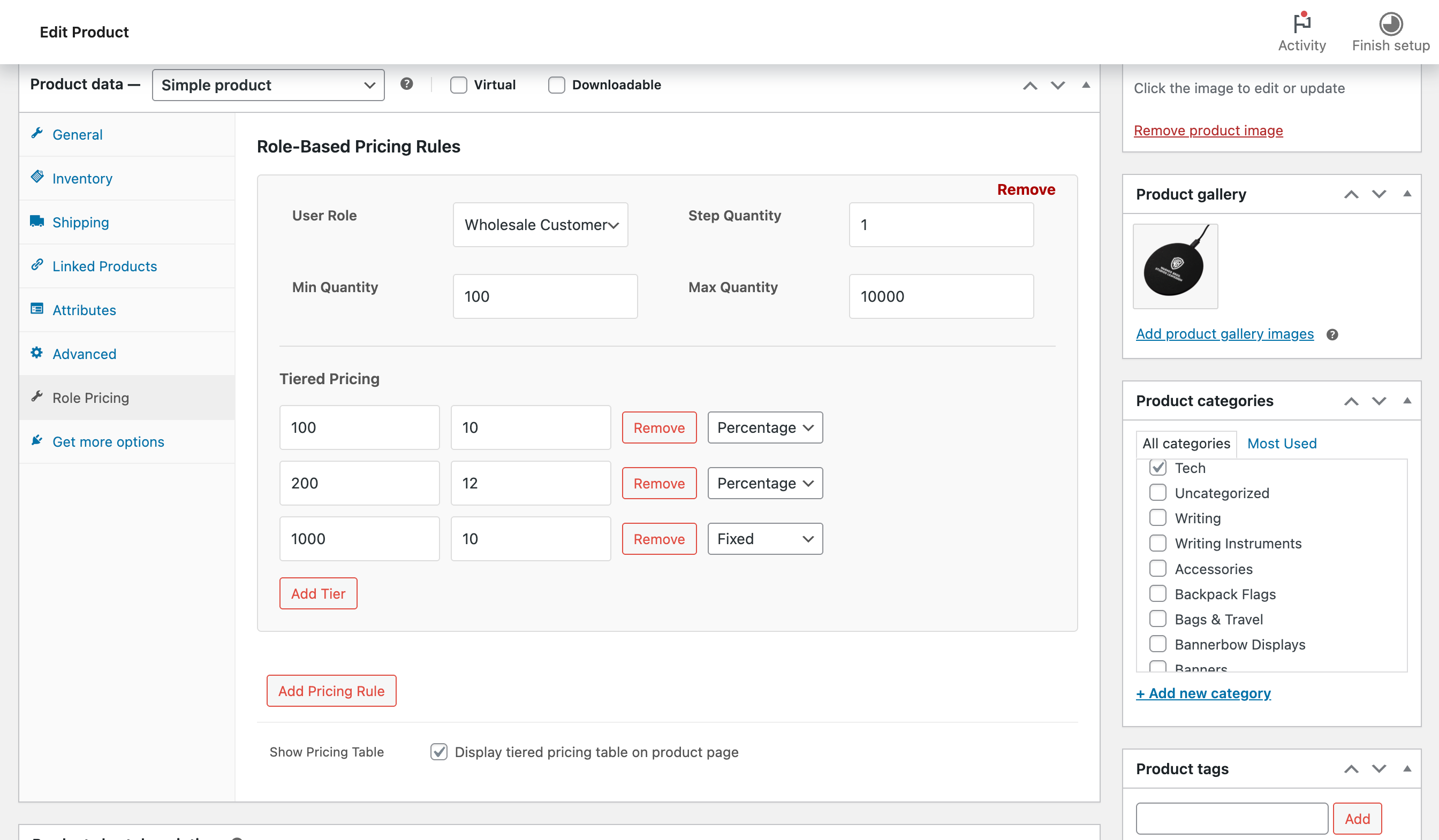Open the General tab in Product data

(37, 134)
